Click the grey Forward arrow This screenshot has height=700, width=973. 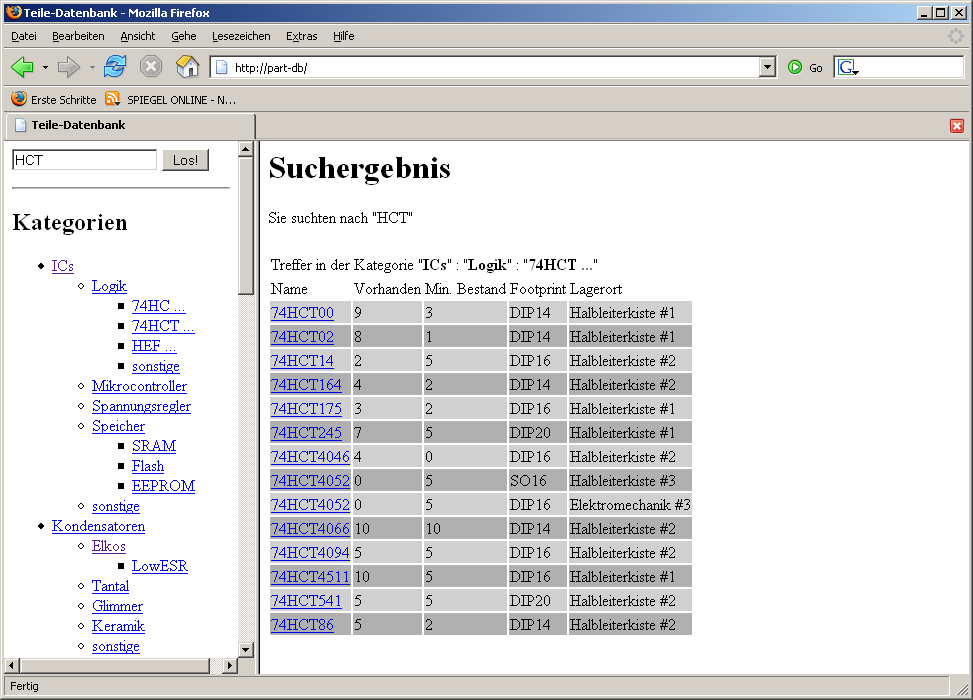pos(68,67)
